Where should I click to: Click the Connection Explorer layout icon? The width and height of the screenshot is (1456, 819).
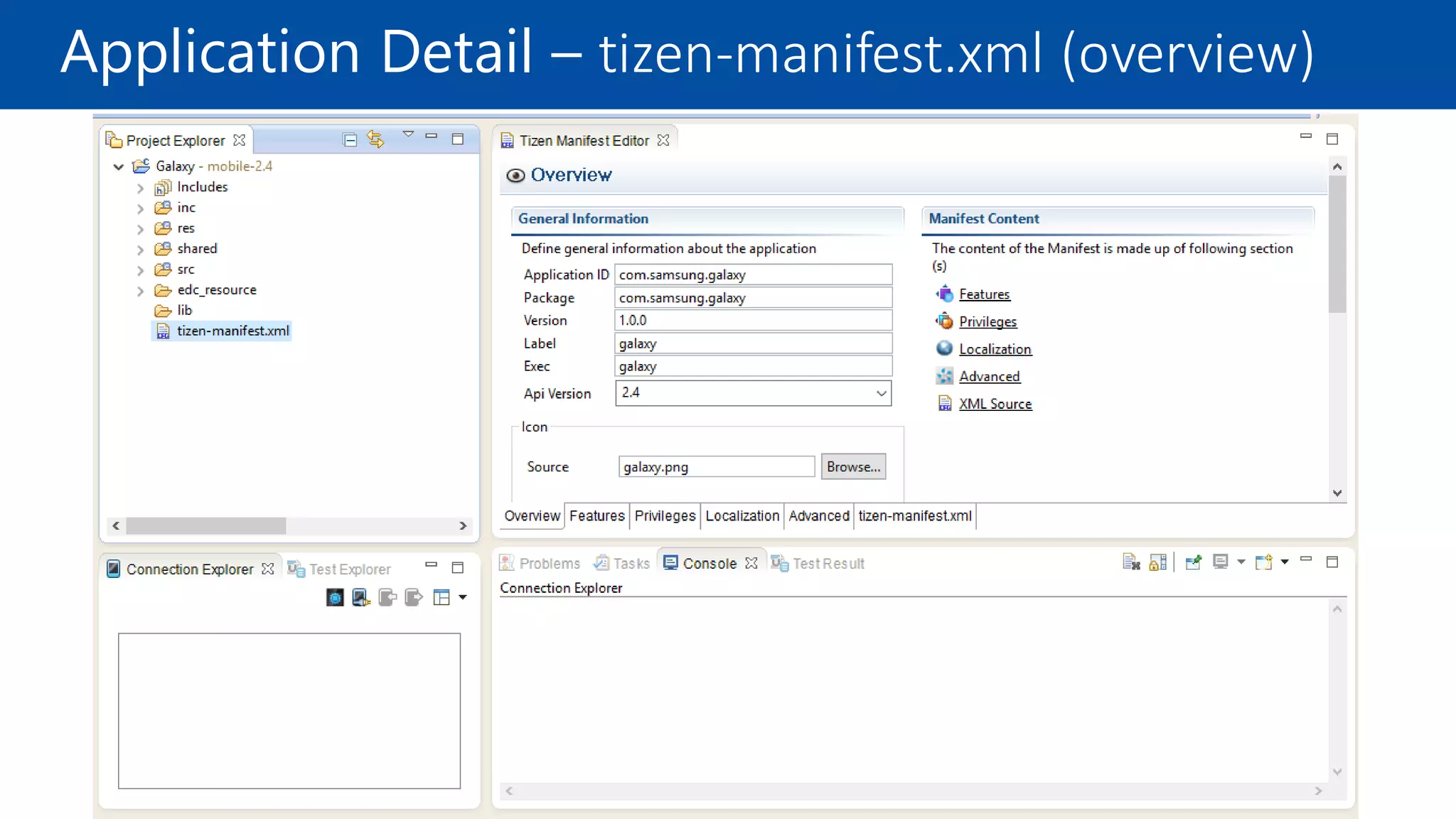441,598
